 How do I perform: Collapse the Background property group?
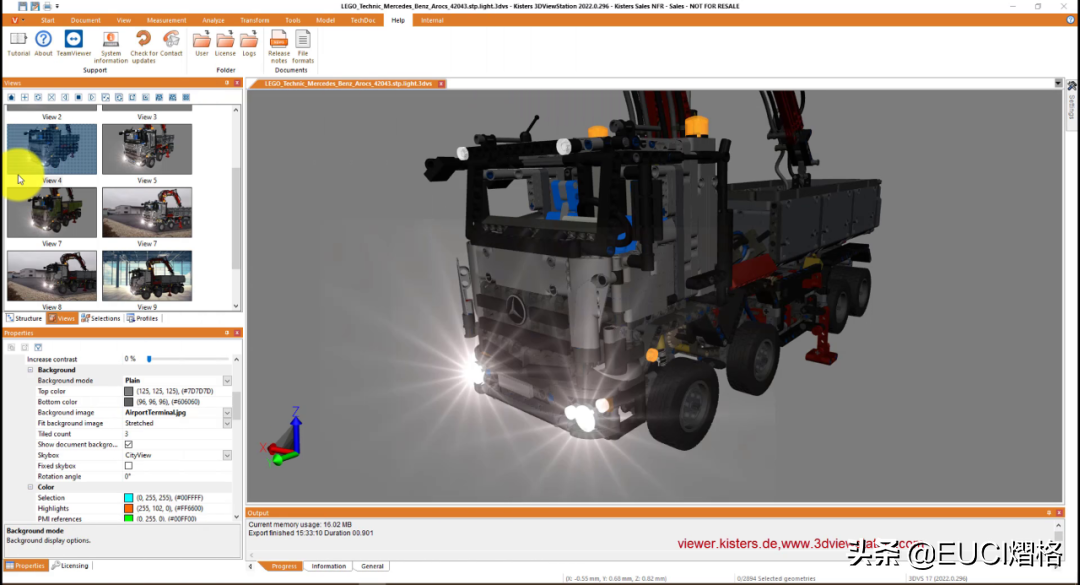click(x=30, y=370)
